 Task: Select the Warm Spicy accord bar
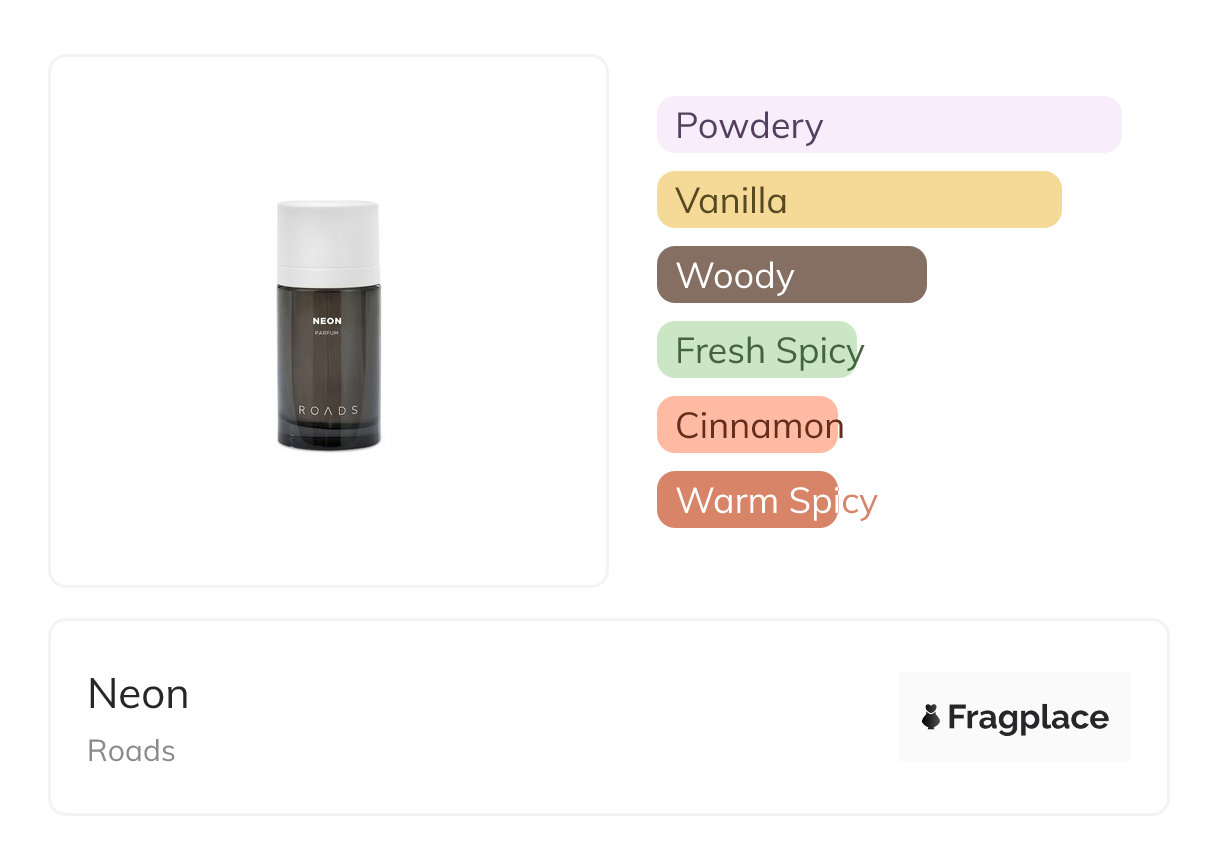click(x=747, y=500)
